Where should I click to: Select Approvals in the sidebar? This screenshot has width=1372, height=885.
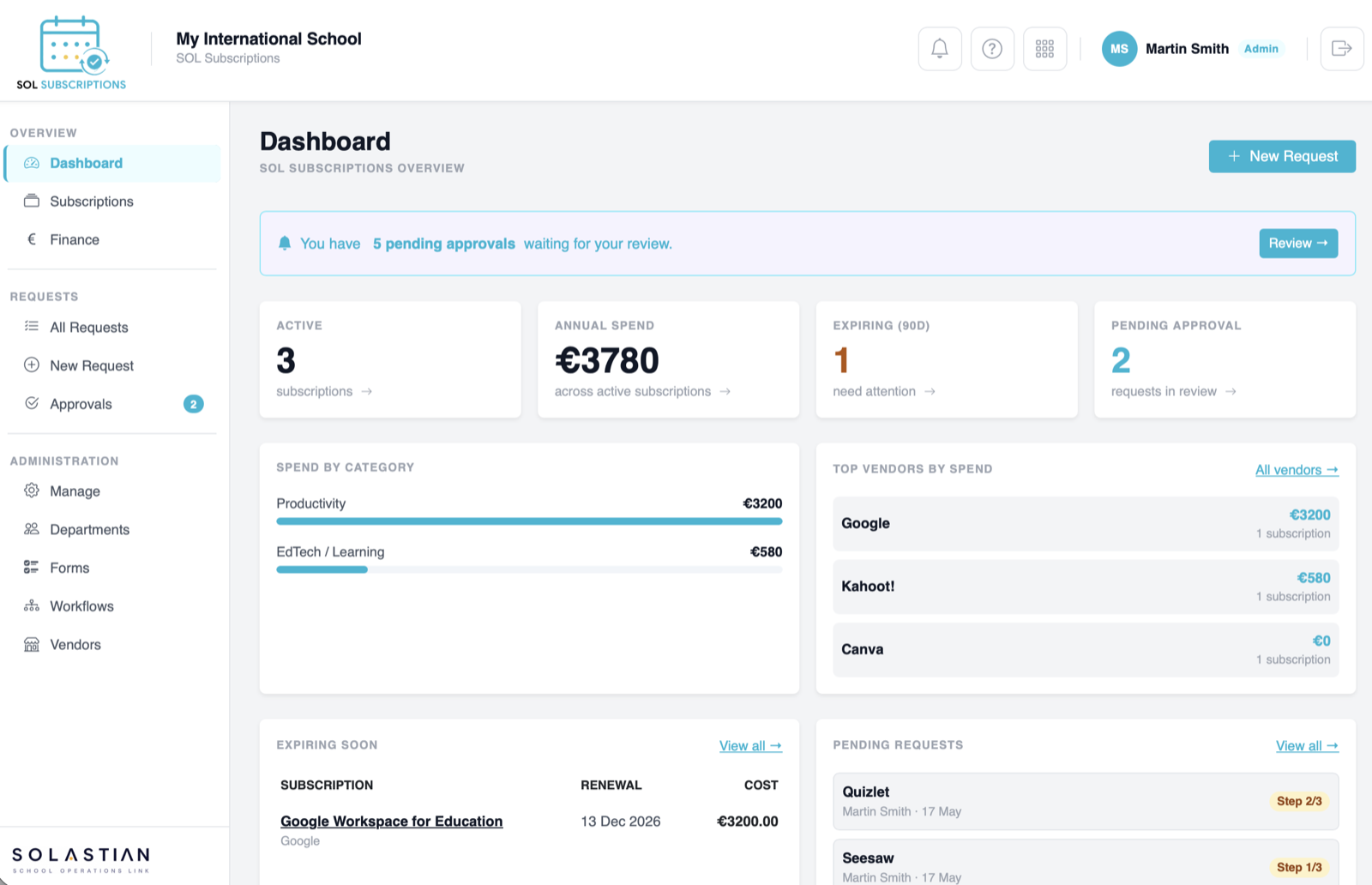click(x=112, y=404)
